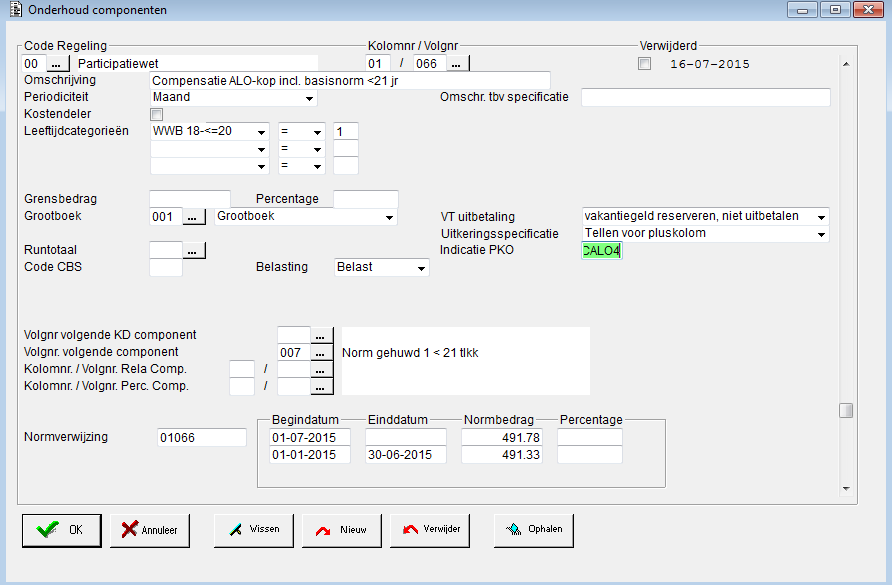This screenshot has width=892, height=585.
Task: Click the Wissen button
Action: tap(254, 530)
